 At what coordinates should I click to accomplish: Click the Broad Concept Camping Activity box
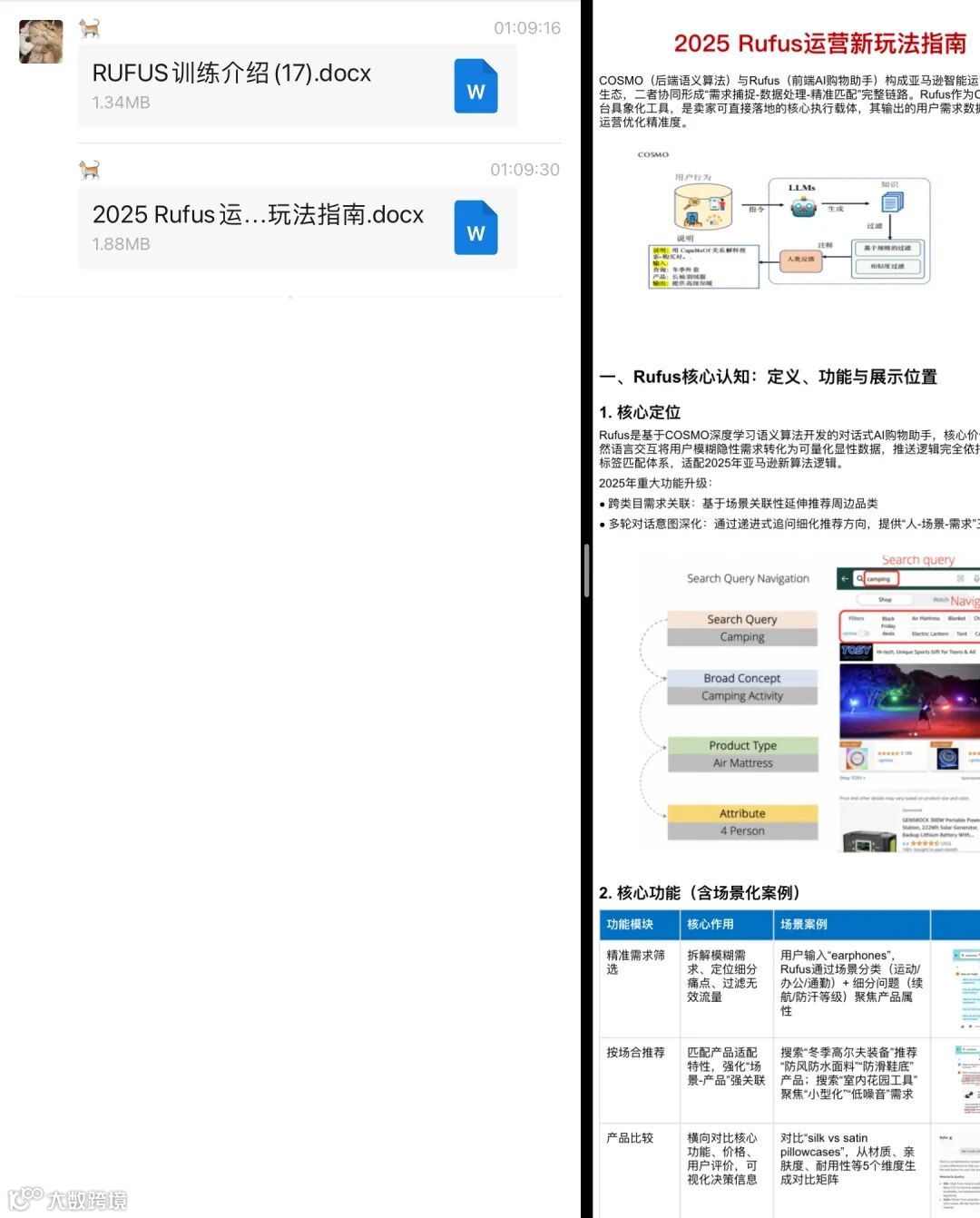pos(742,687)
